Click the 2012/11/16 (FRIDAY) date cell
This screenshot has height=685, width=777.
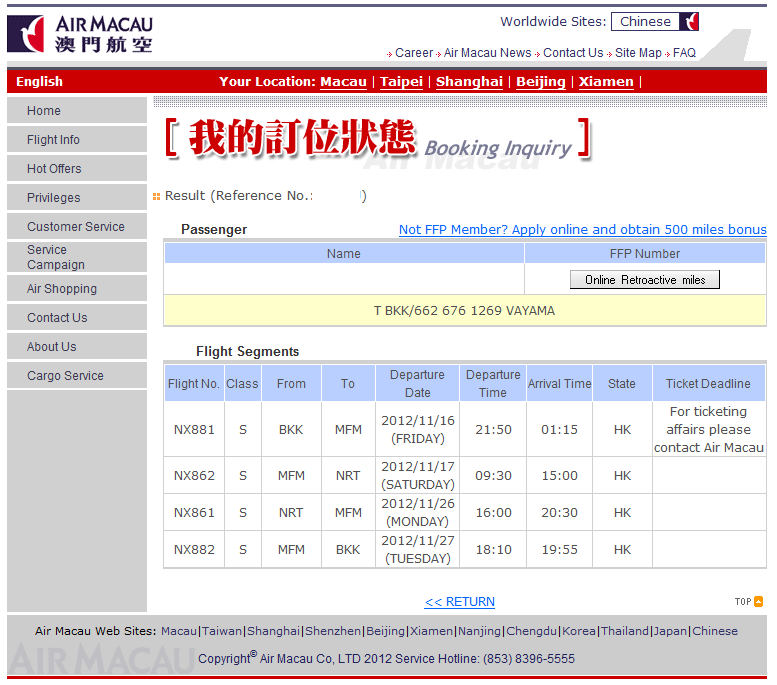point(418,429)
